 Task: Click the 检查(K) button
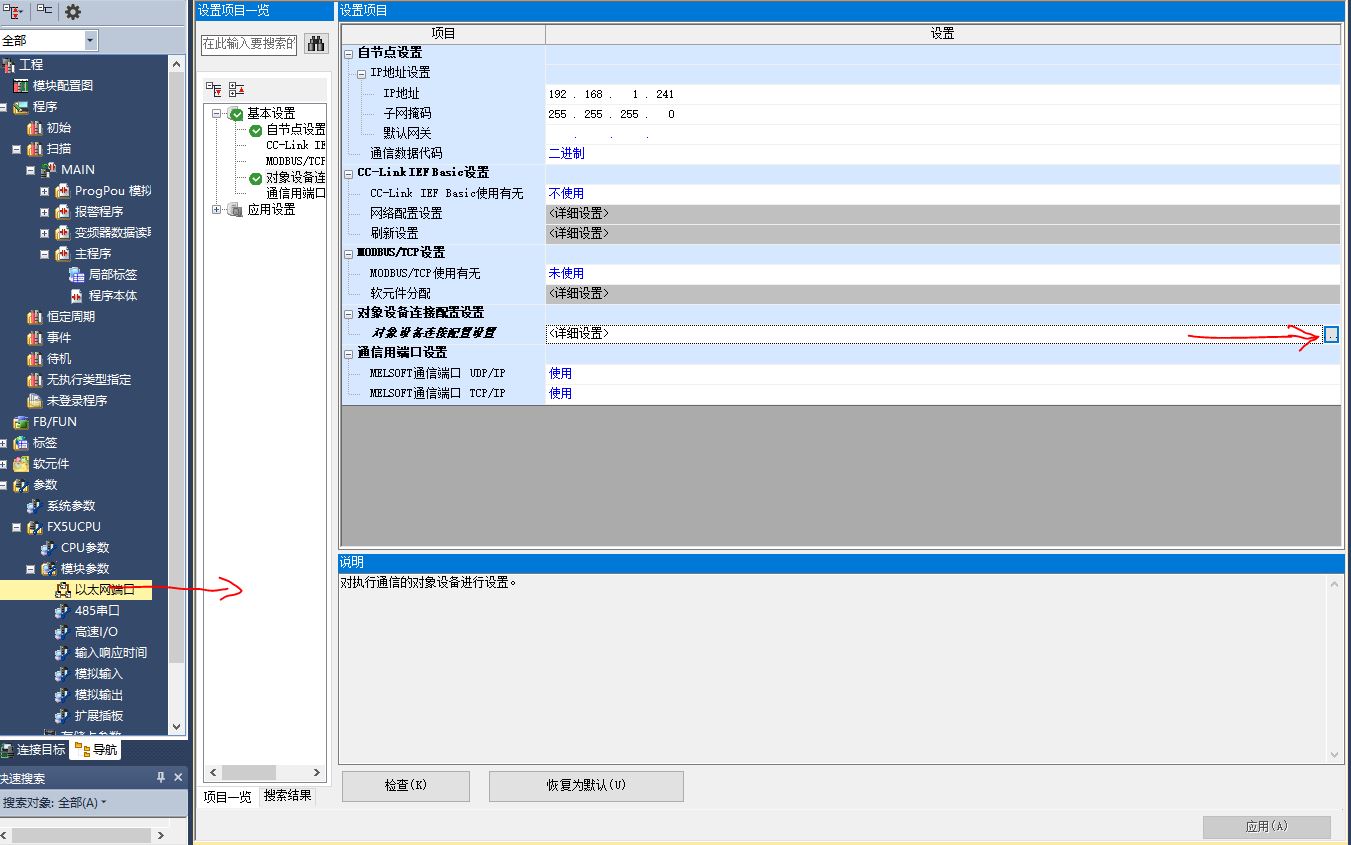tap(405, 786)
